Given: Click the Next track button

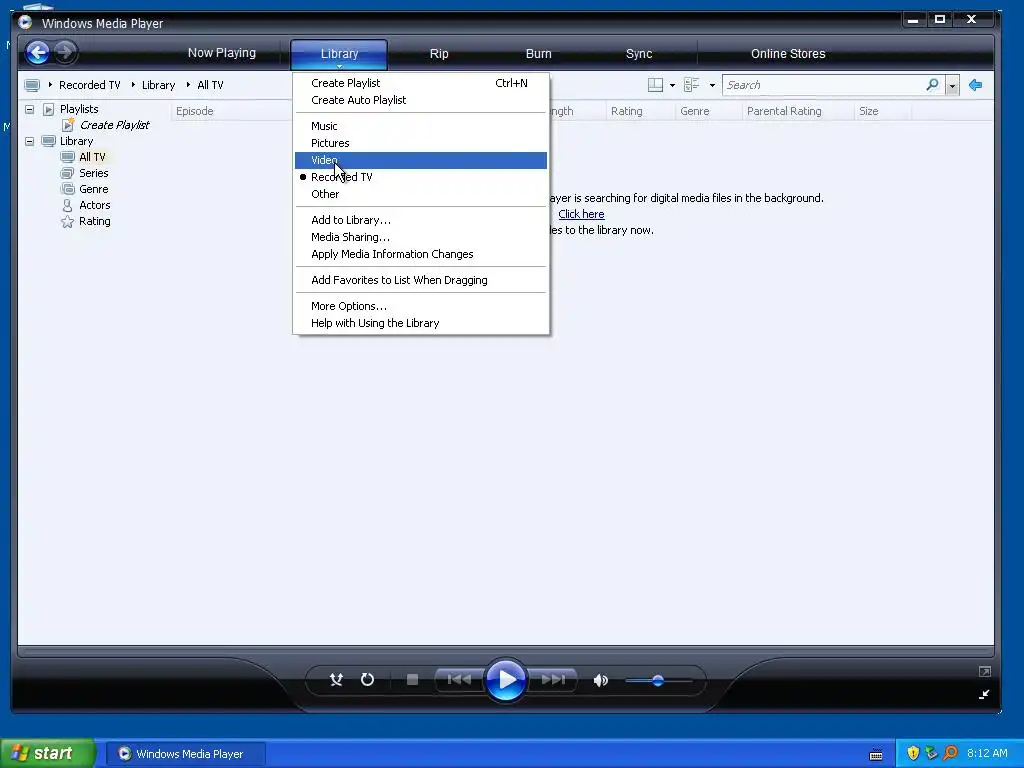Looking at the screenshot, I should pyautogui.click(x=553, y=680).
